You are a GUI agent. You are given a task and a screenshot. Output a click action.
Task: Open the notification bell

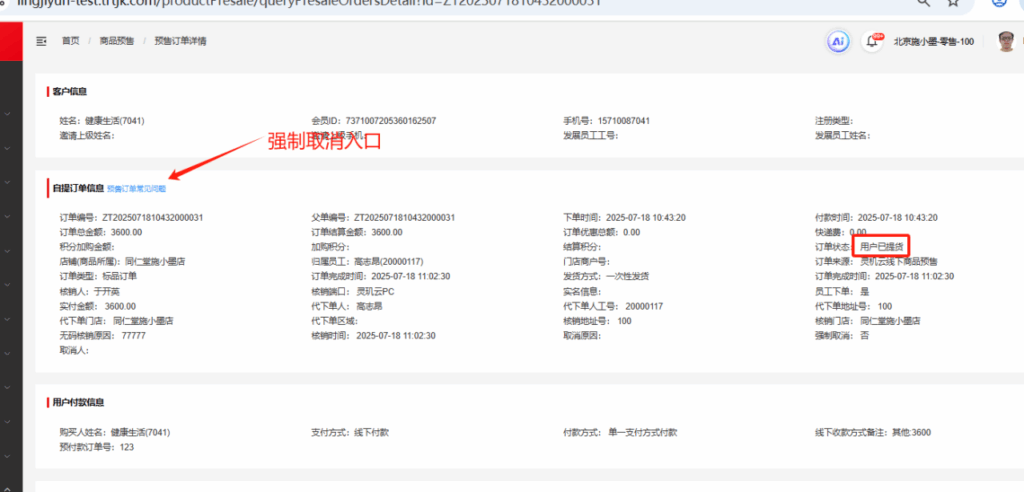coord(872,41)
